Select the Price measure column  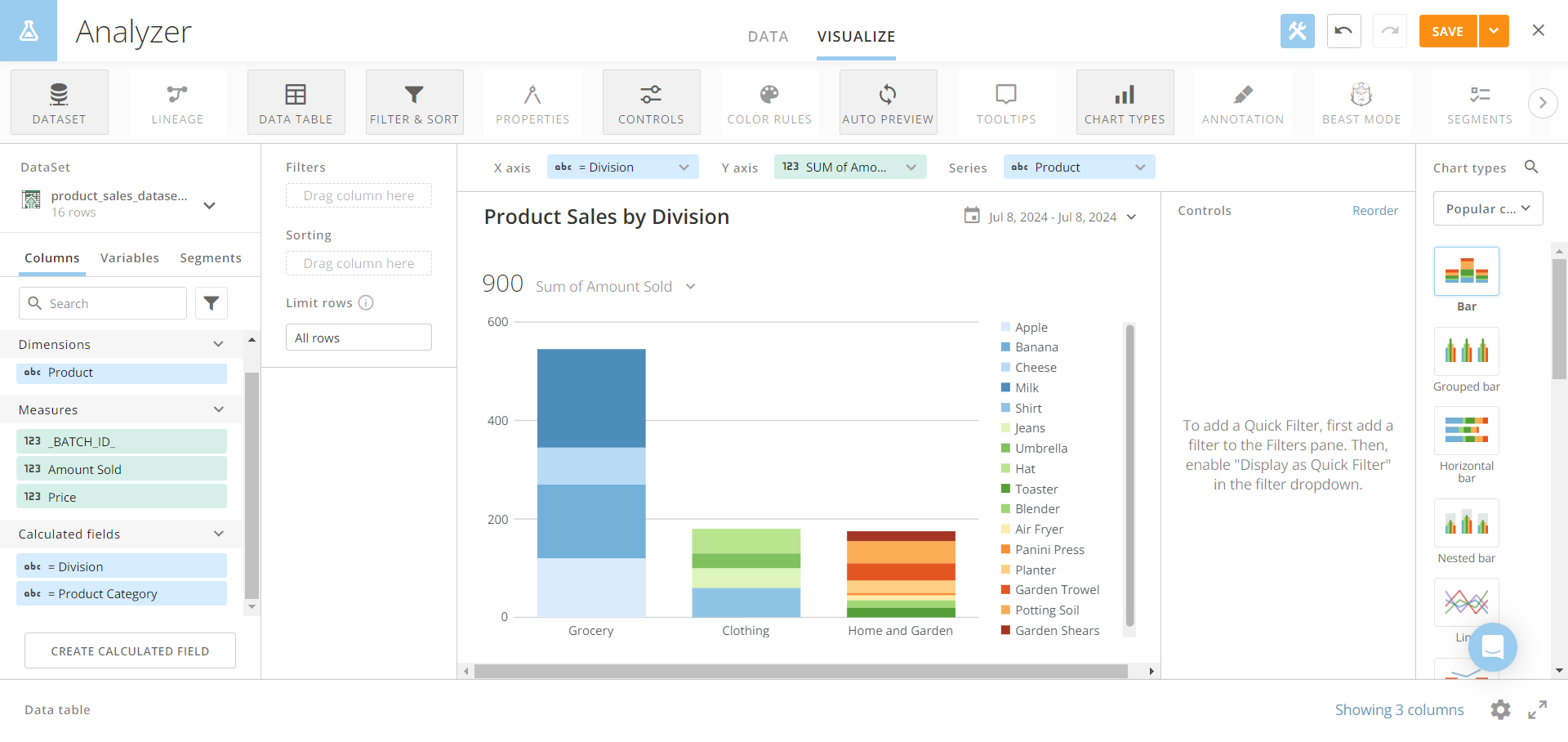click(122, 496)
